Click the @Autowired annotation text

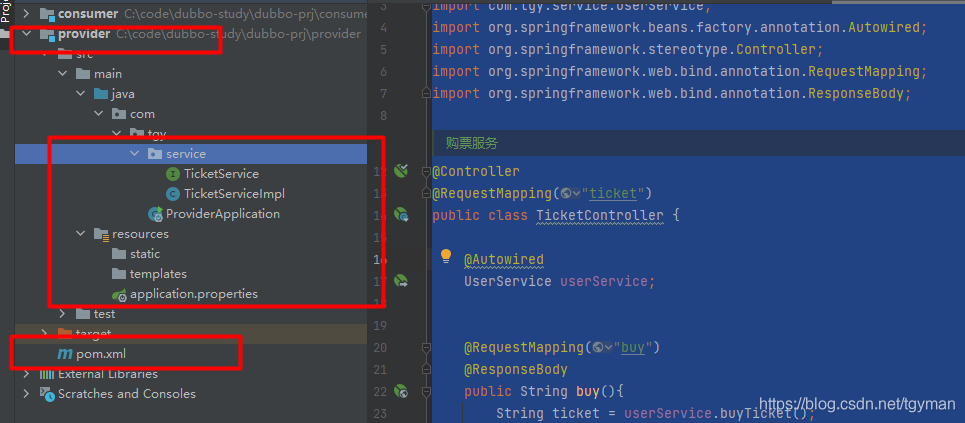[503, 259]
